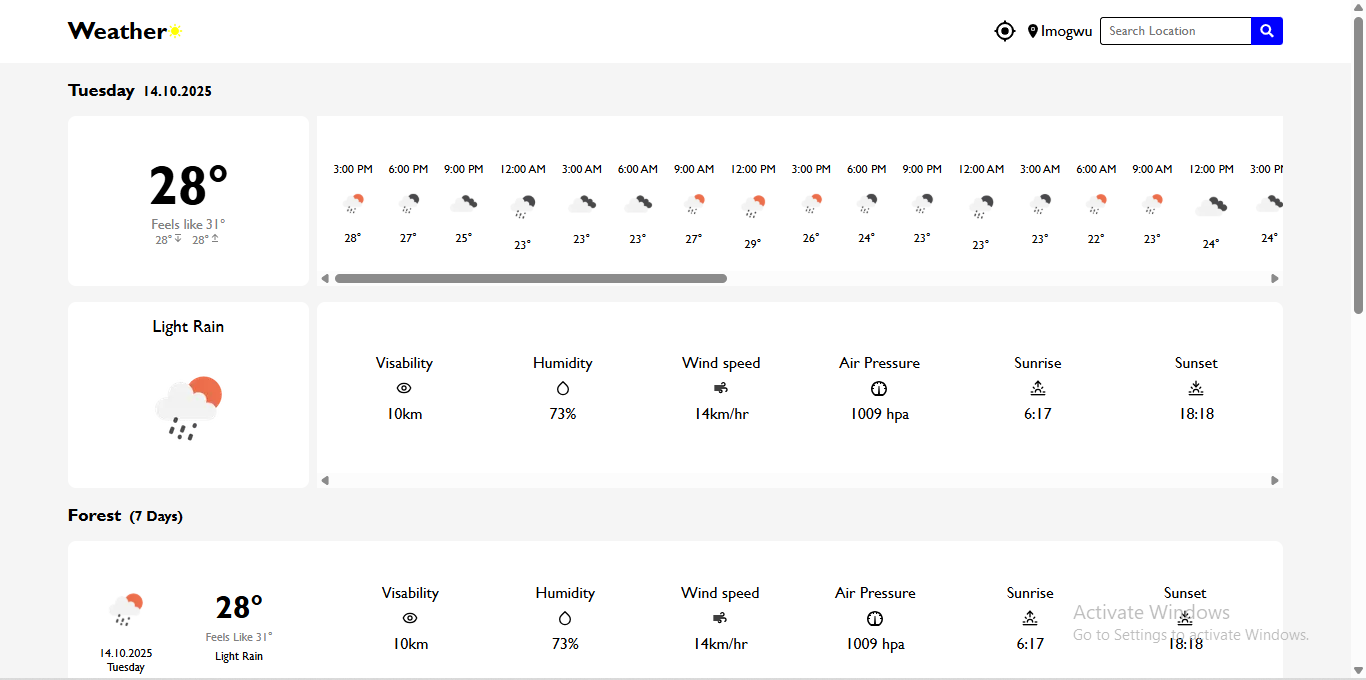Click the 18:18 sunset time in today's panel
This screenshot has height=680, width=1366.
(x=1196, y=414)
